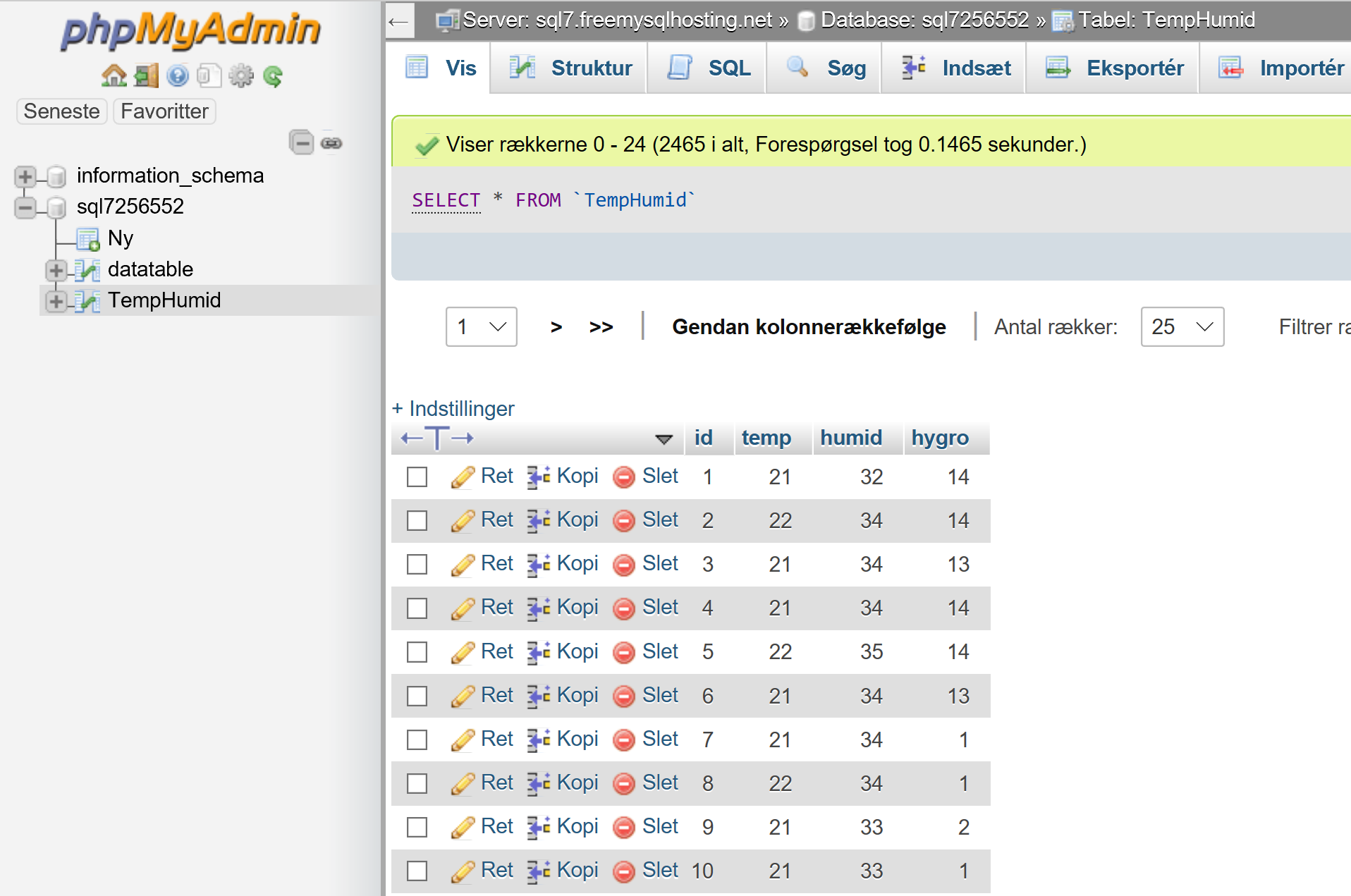Image resolution: width=1351 pixels, height=896 pixels.
Task: Check the checkbox for row id 1
Action: (x=417, y=477)
